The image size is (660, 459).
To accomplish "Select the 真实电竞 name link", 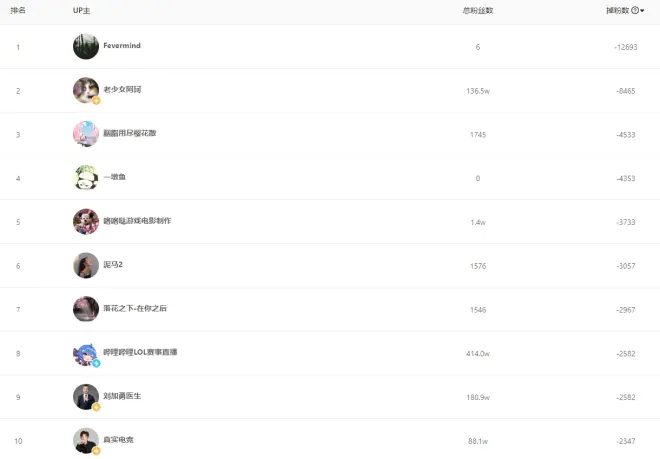I will [118, 440].
